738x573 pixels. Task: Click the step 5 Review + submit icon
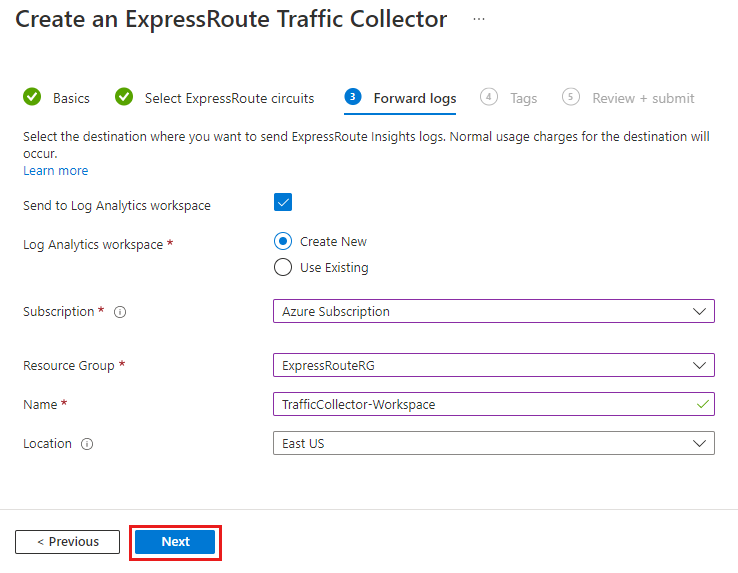[571, 97]
